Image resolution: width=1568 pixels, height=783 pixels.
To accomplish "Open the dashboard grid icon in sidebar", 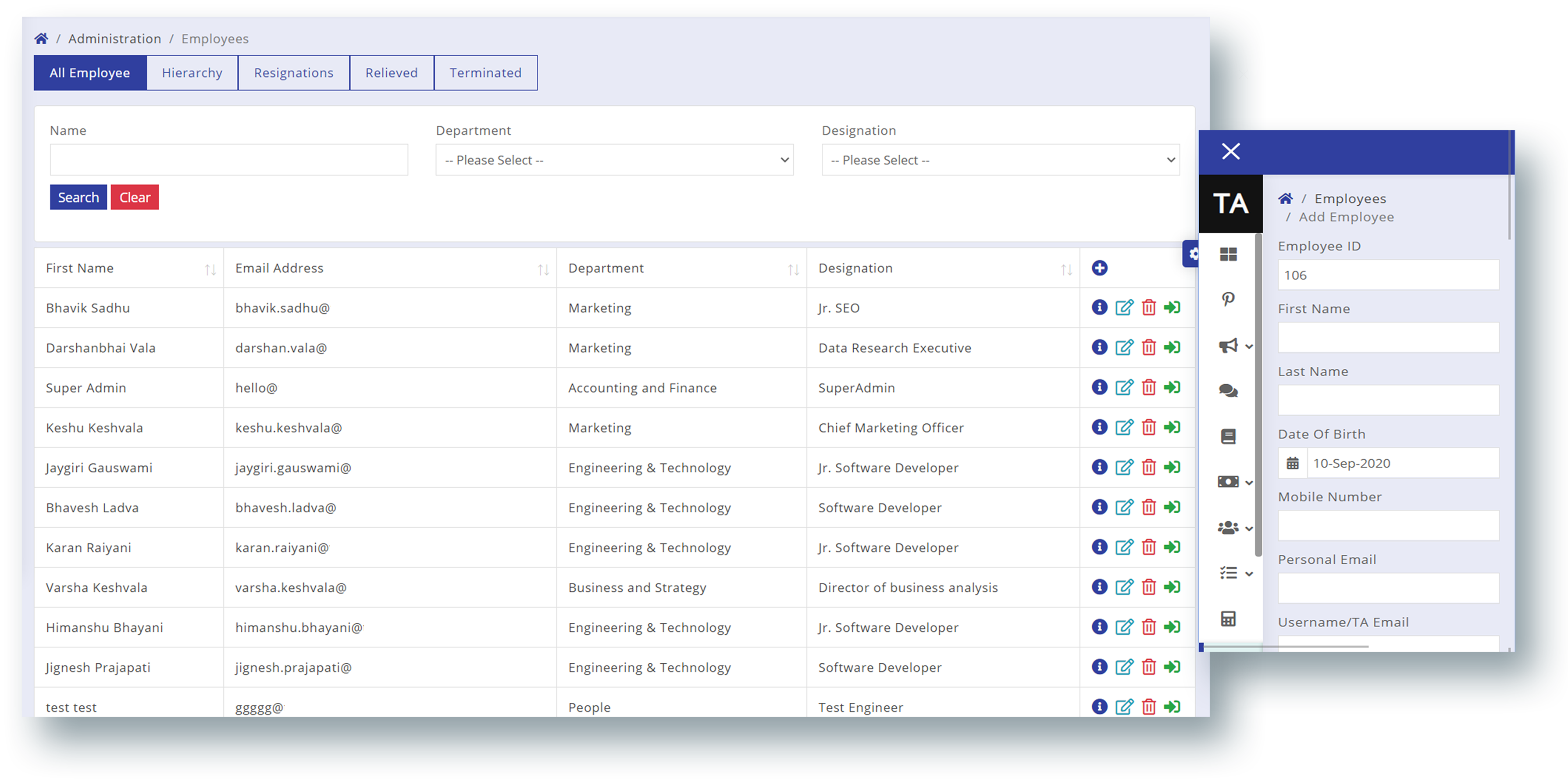I will click(1228, 254).
